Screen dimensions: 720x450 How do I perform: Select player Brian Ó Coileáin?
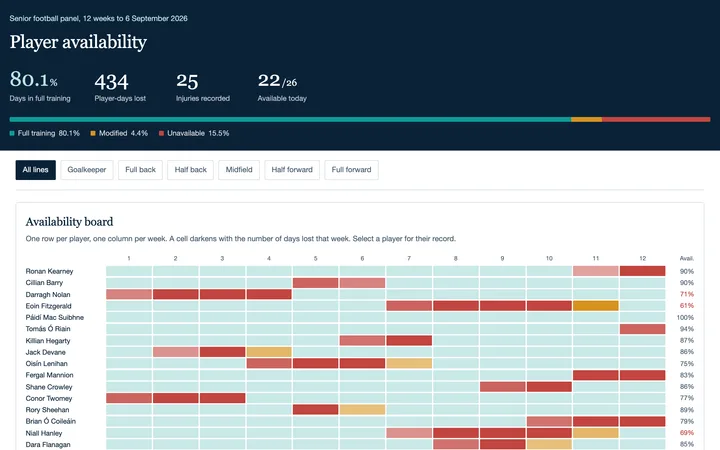tap(51, 421)
